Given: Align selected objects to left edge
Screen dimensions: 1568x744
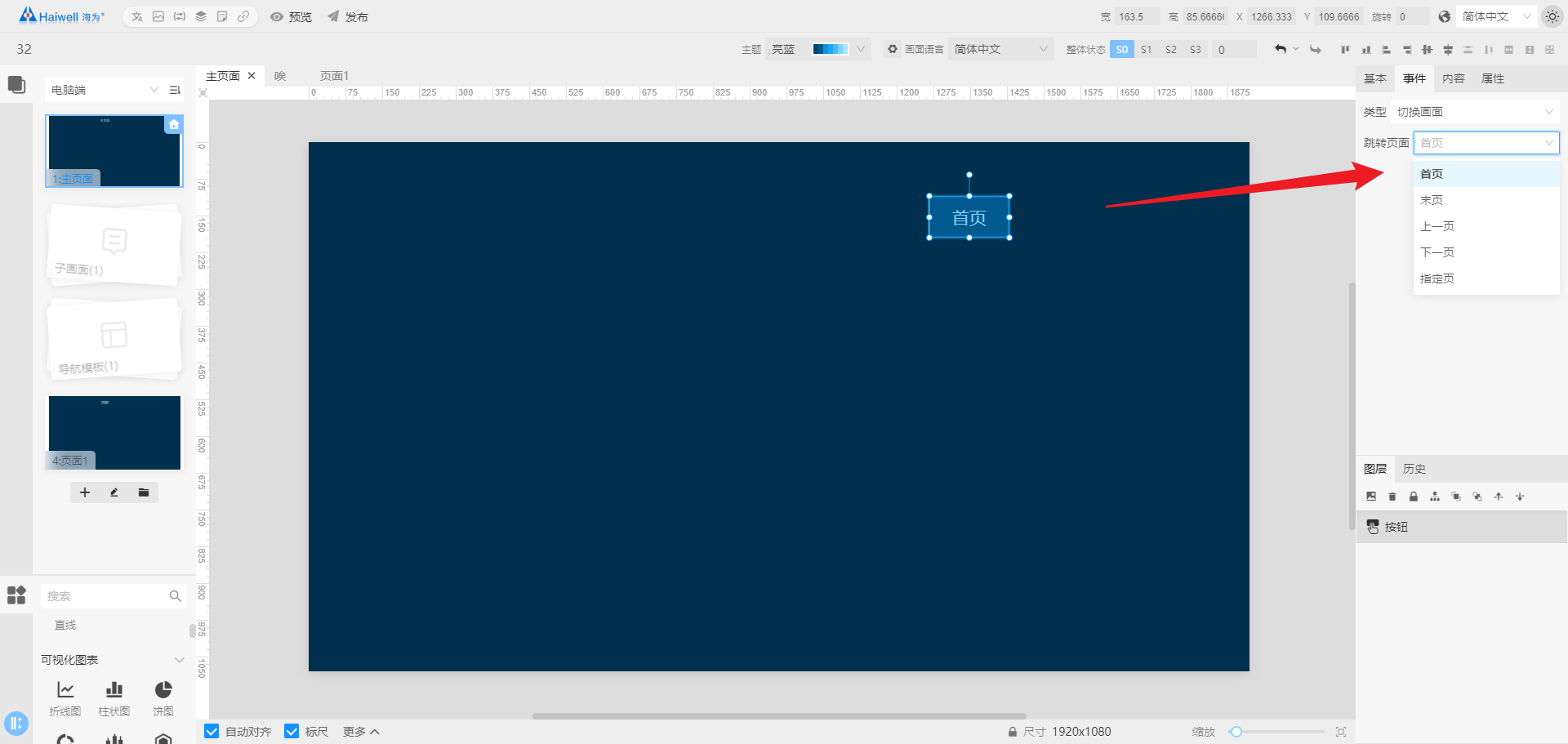Looking at the screenshot, I should point(1386,50).
